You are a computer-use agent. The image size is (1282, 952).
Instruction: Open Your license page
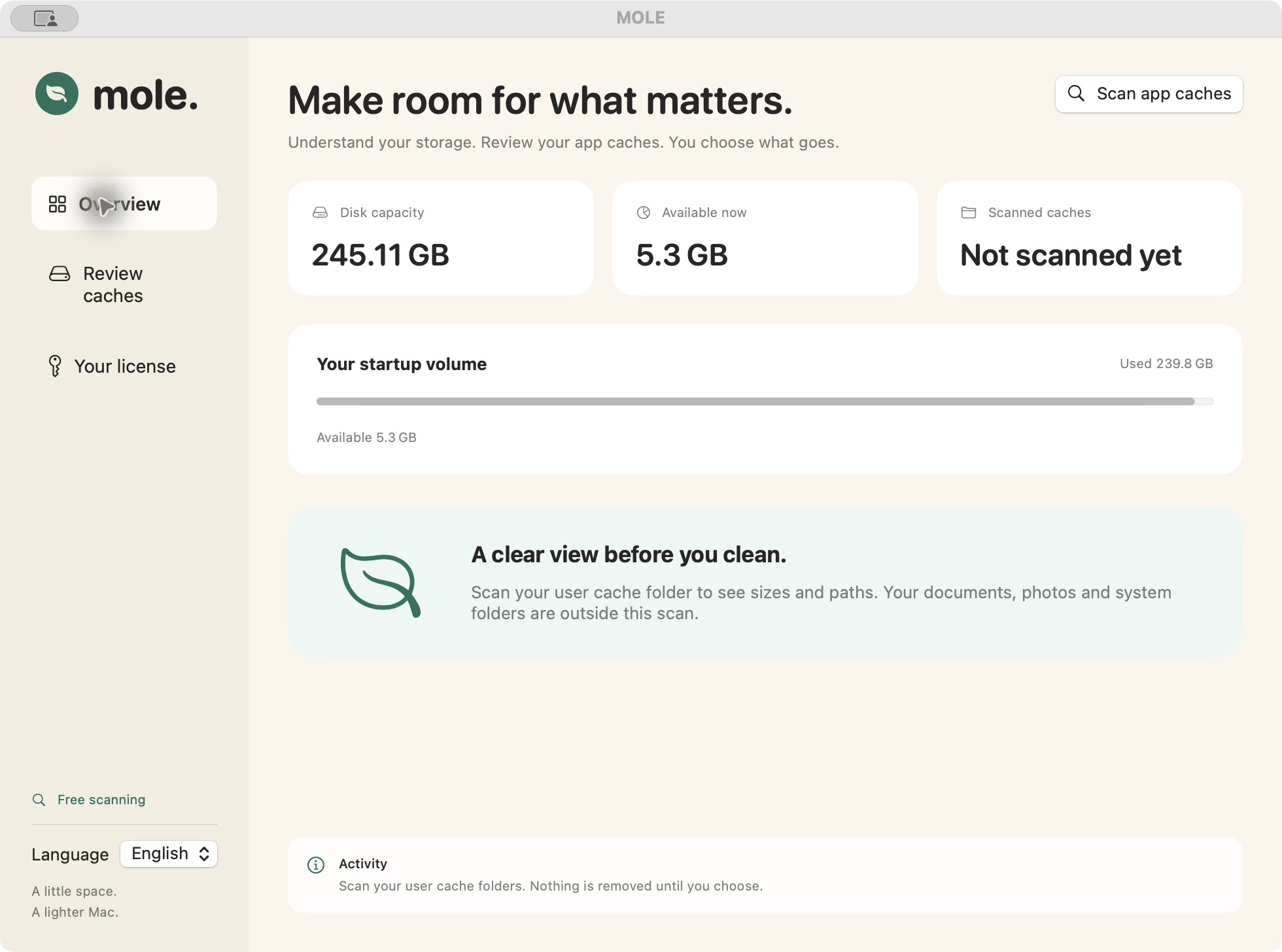124,366
